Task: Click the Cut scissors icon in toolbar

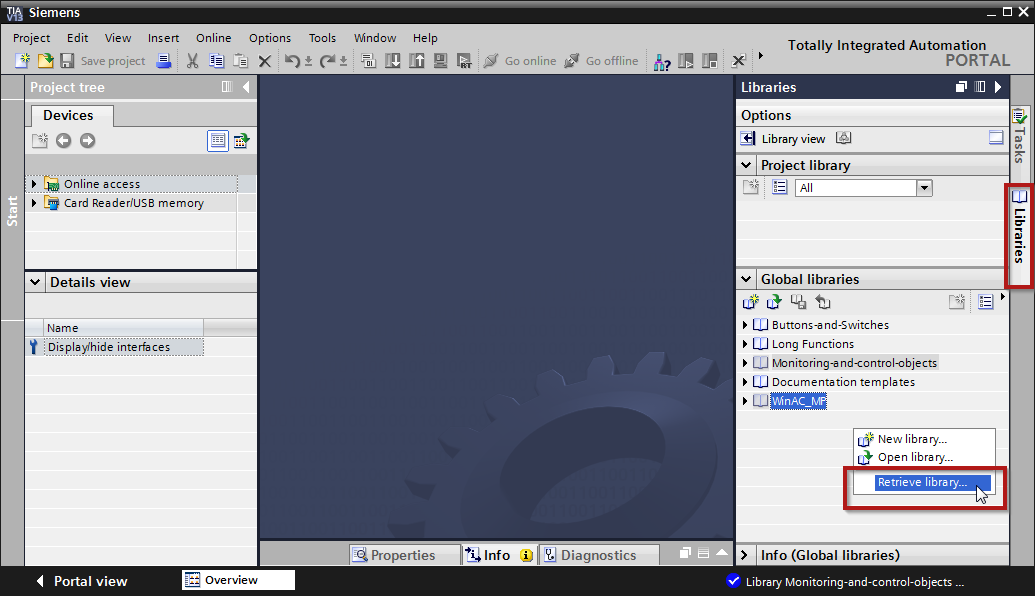Action: click(x=192, y=61)
